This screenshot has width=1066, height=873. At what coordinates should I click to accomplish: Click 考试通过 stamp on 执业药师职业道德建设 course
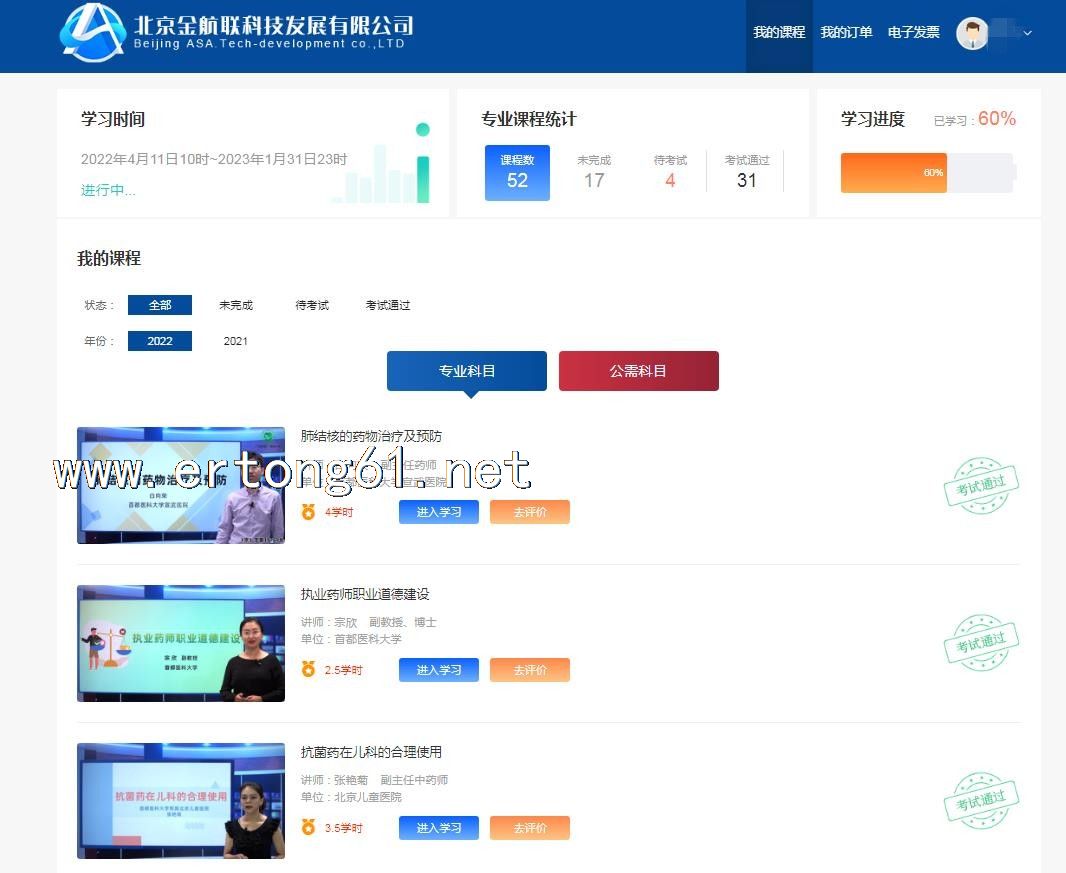[x=980, y=643]
